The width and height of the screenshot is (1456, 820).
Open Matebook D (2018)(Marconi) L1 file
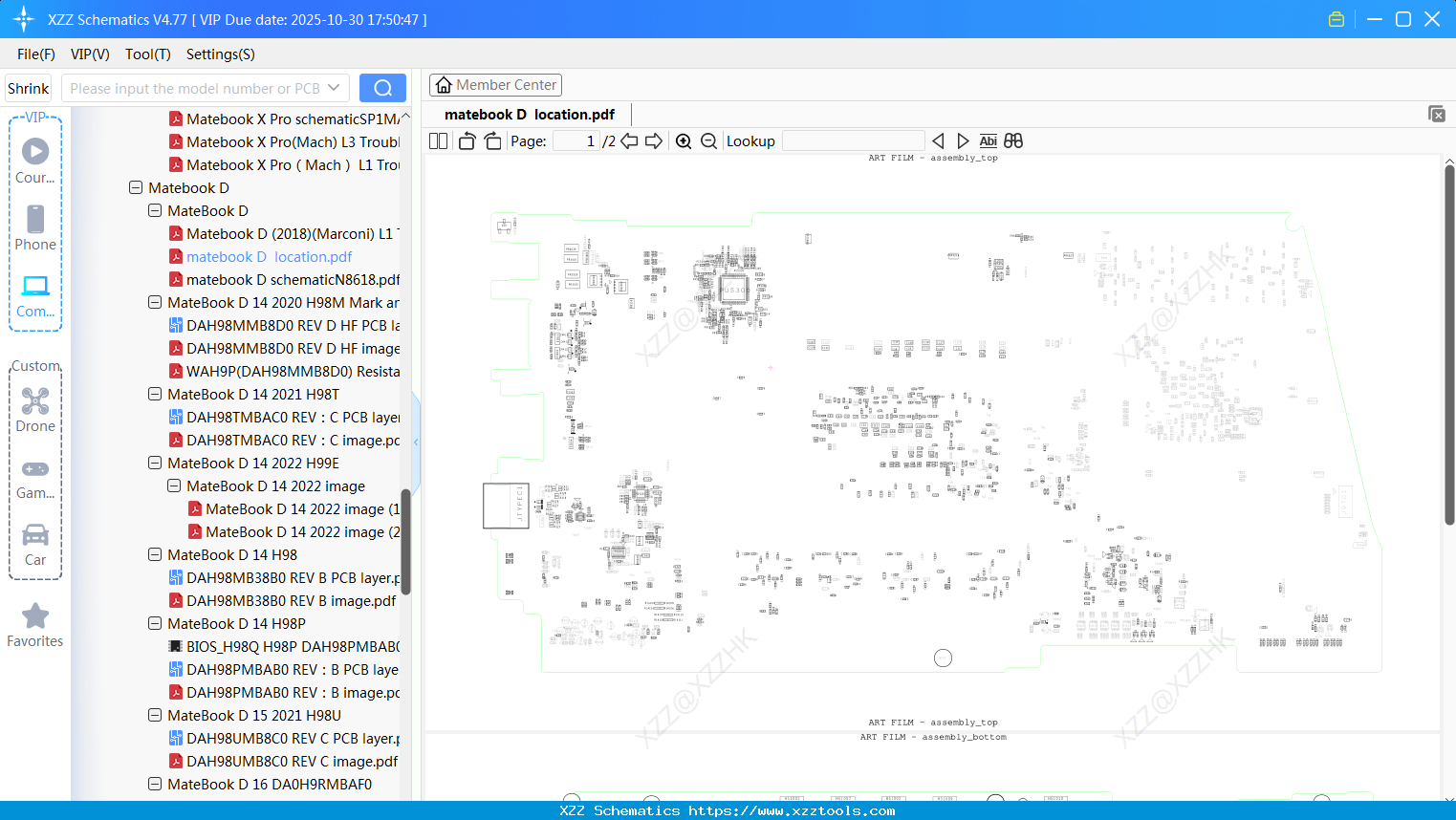click(x=285, y=234)
